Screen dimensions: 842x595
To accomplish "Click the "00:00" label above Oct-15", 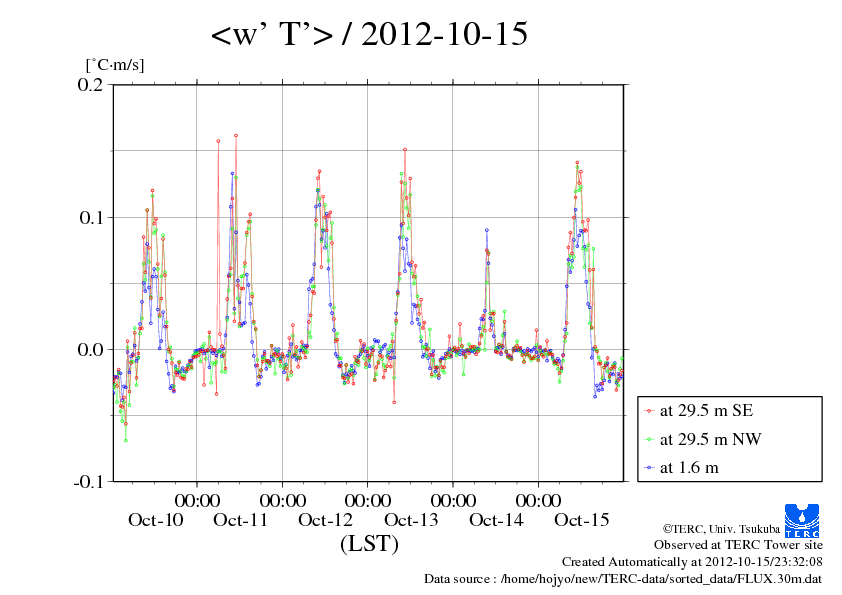I will pyautogui.click(x=538, y=500).
